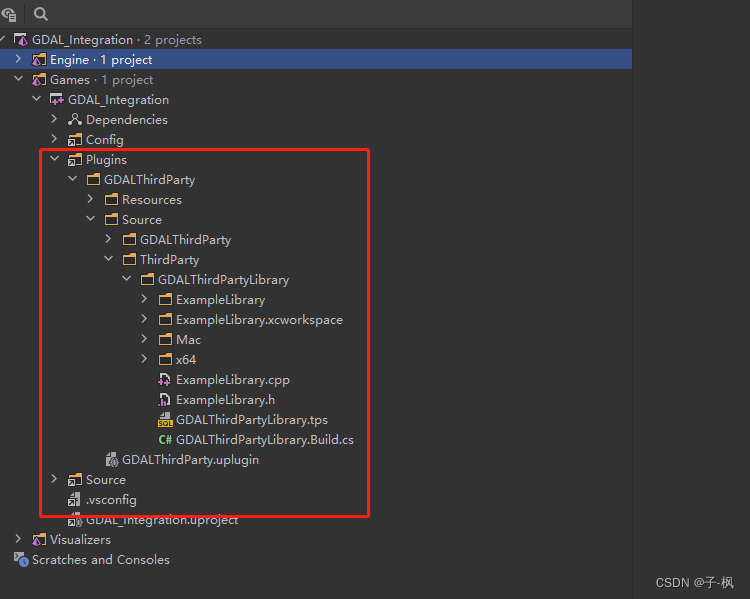
Task: Click the ThirdParty folder icon
Action: pos(129,260)
